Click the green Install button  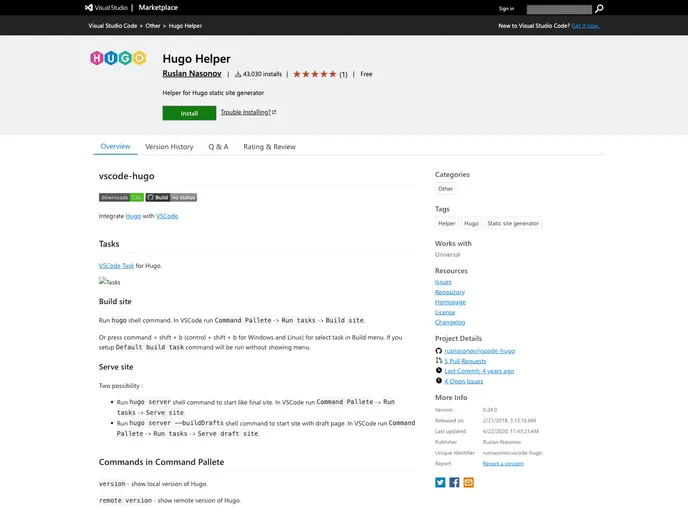(189, 113)
